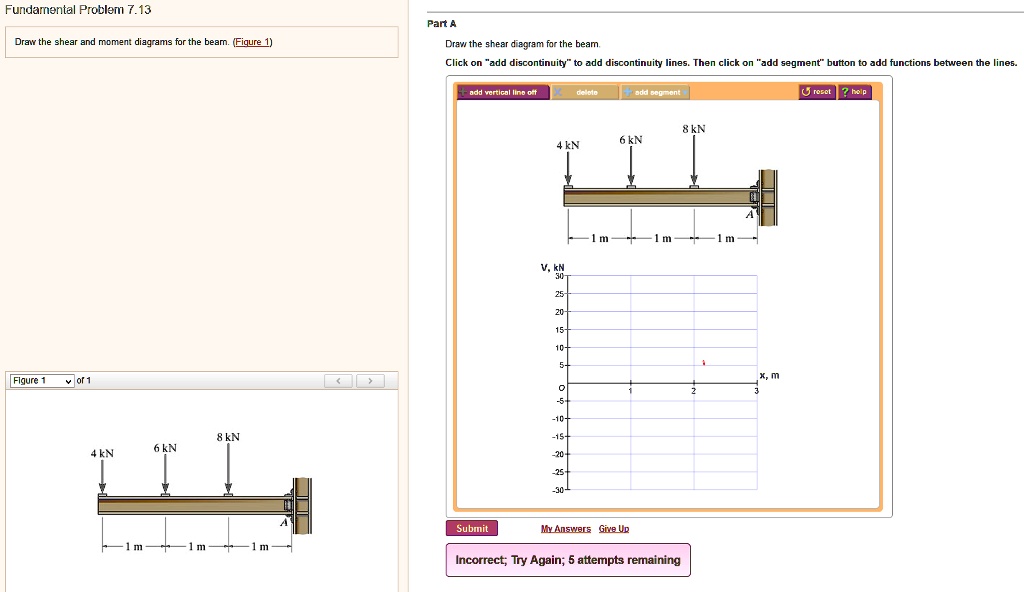Click the Fundamental Problem 7.13 title
Image resolution: width=1024 pixels, height=592 pixels.
pos(77,10)
